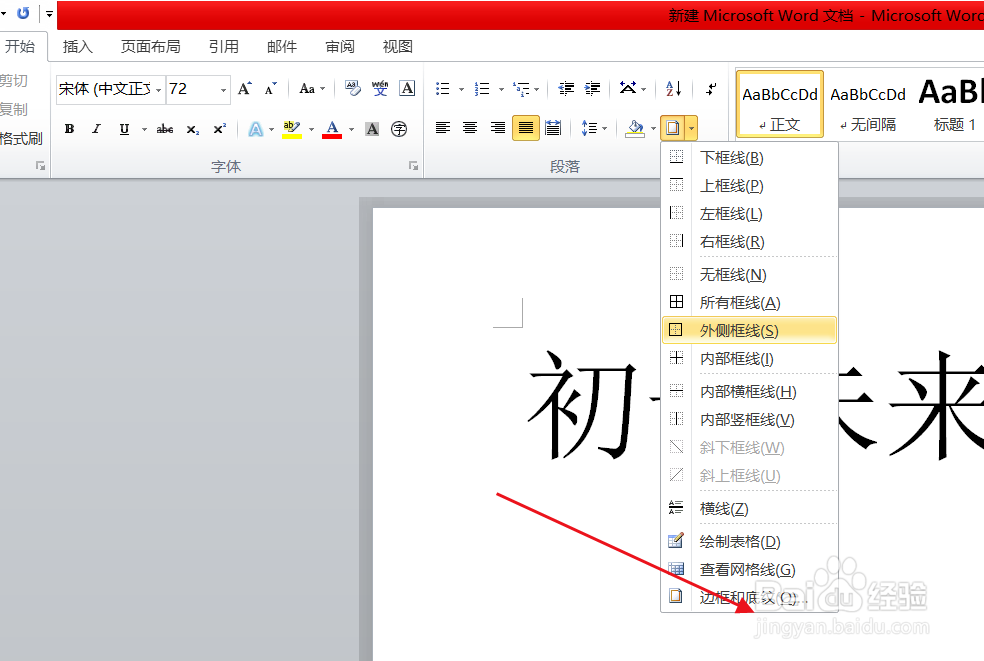
Task: Open the Phonetic Guide icon
Action: tap(380, 89)
